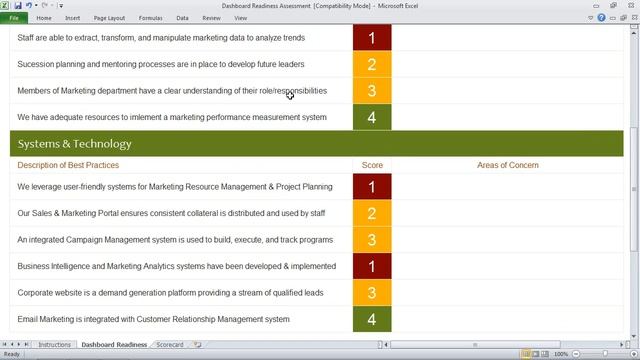Save the workbook using the floppy disk icon
Viewport: 640px width, 360px height.
[18, 6]
